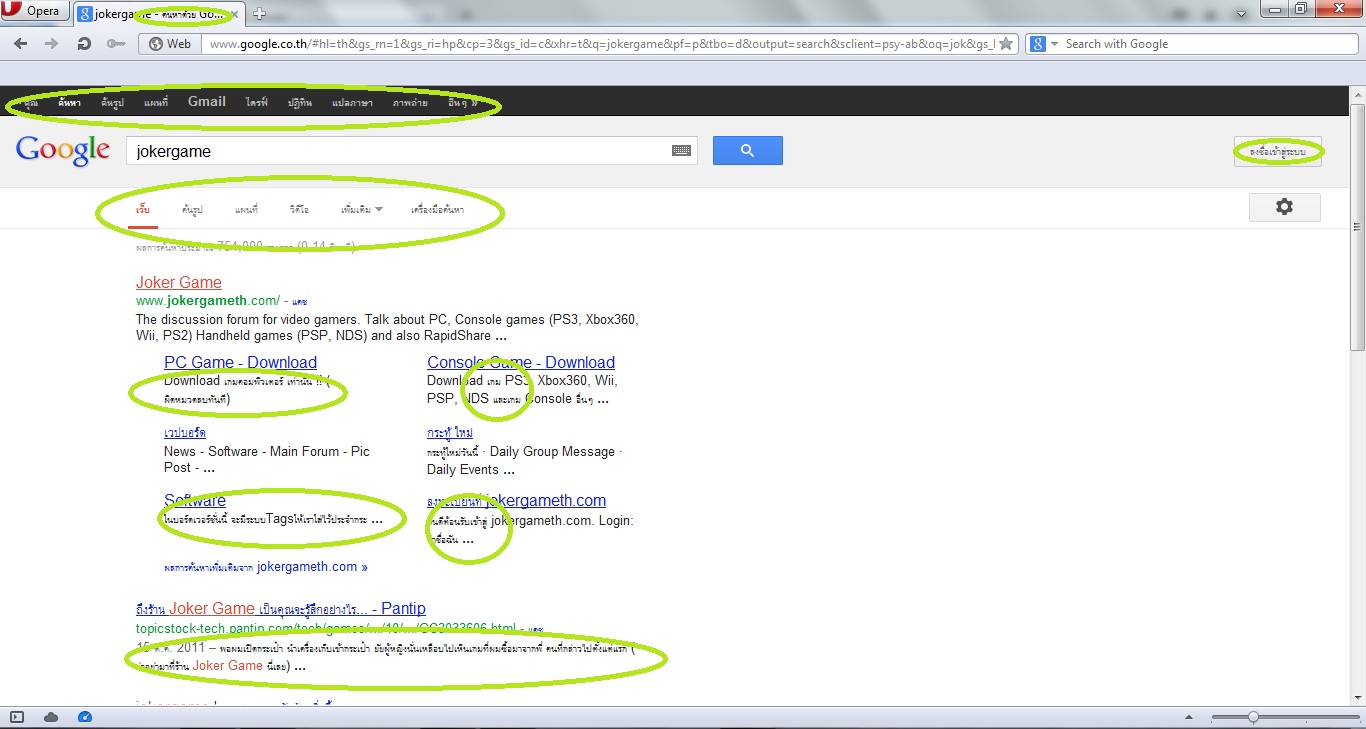Open แผนที่ in the black Google bar
Image resolution: width=1366 pixels, height=729 pixels.
(x=156, y=102)
